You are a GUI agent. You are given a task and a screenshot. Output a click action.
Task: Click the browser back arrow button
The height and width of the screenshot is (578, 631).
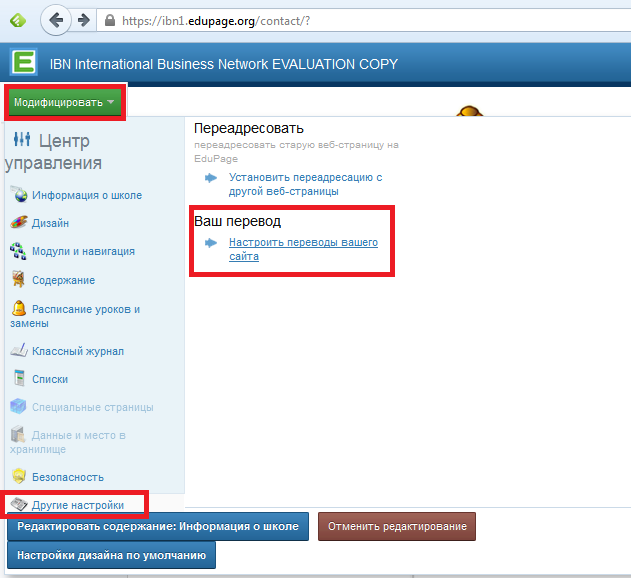(56, 20)
